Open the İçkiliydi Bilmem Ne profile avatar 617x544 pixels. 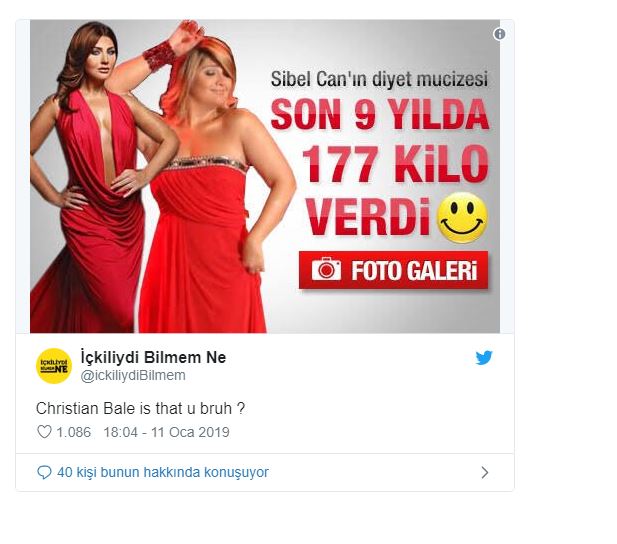[x=54, y=366]
